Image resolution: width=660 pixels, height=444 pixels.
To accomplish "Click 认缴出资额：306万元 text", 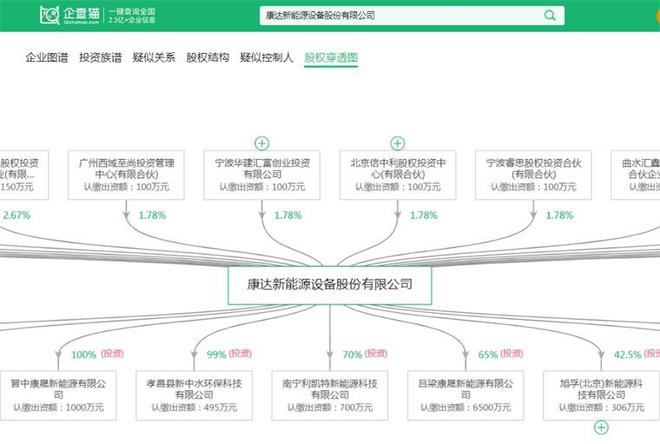I will 601,407.
